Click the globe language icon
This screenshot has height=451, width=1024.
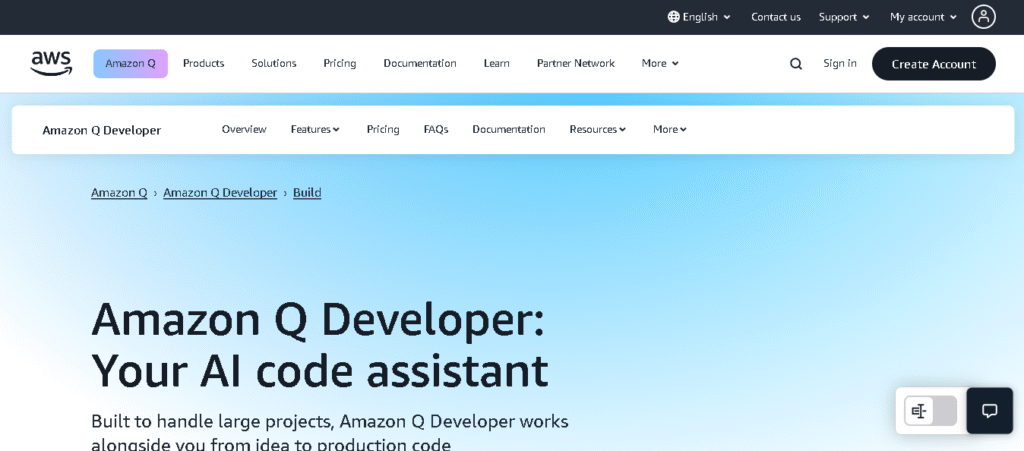(674, 17)
